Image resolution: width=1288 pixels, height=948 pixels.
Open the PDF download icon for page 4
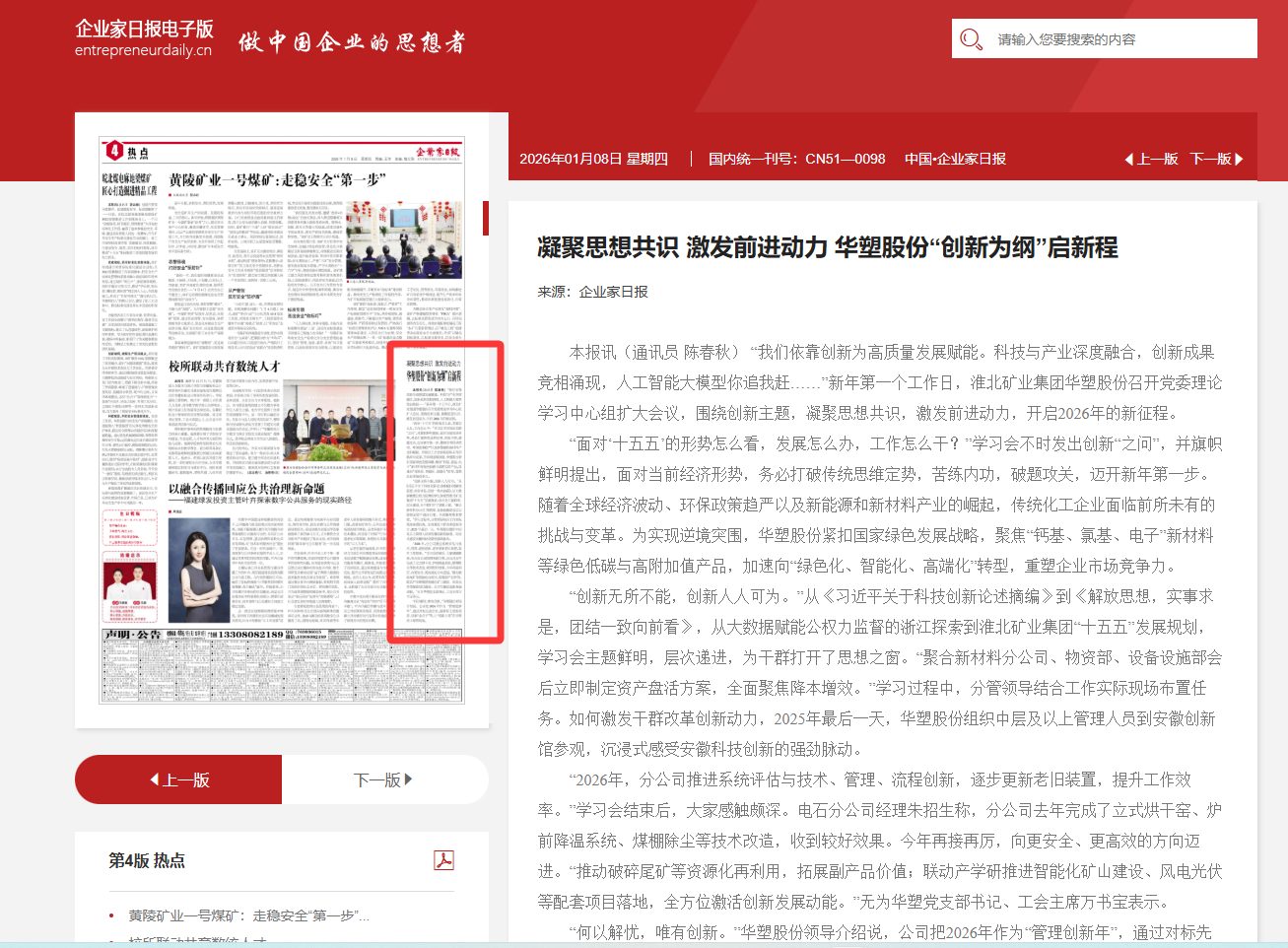tap(443, 860)
